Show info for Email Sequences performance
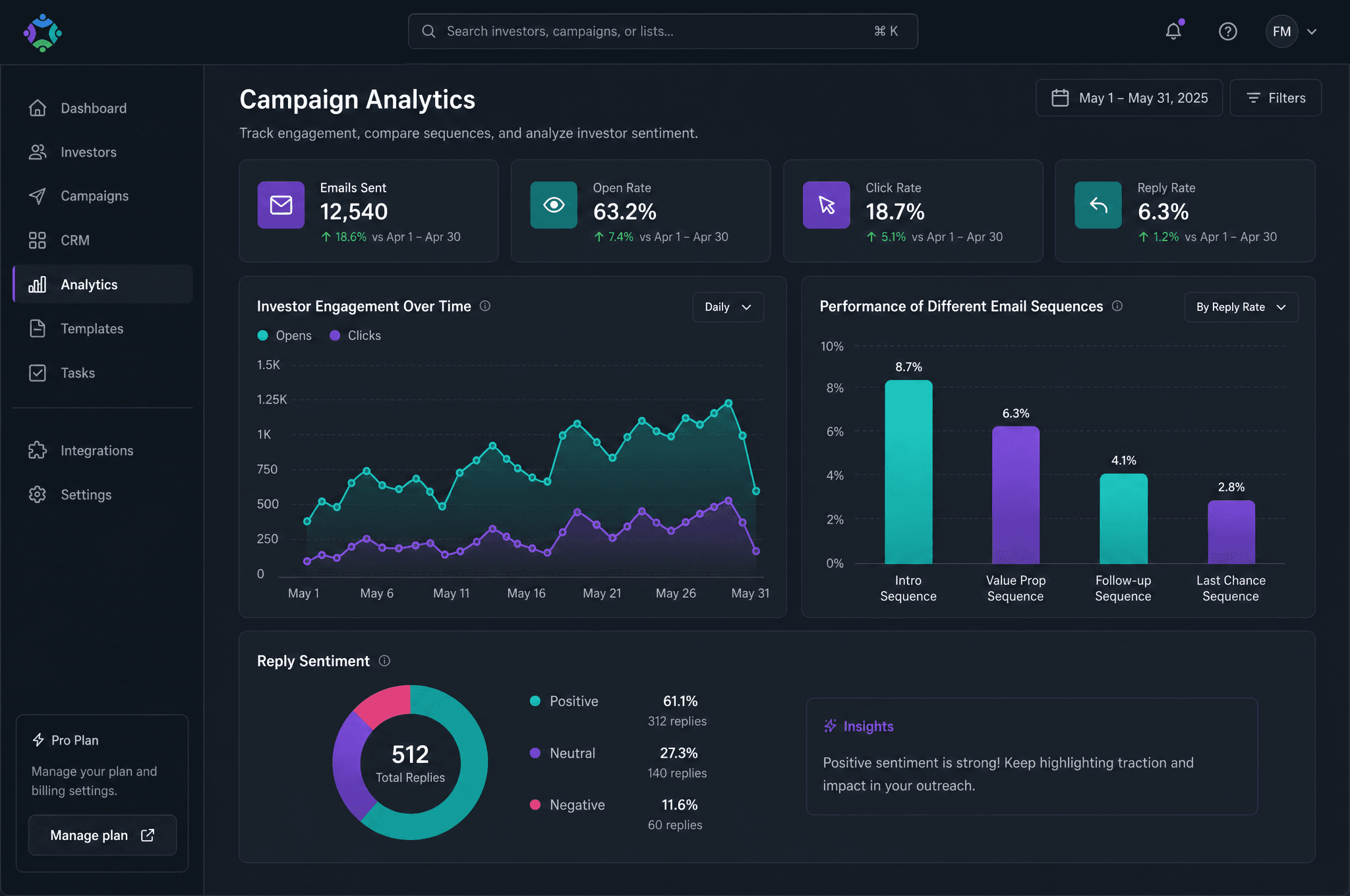Screen dimensions: 1350x896 point(1117,306)
